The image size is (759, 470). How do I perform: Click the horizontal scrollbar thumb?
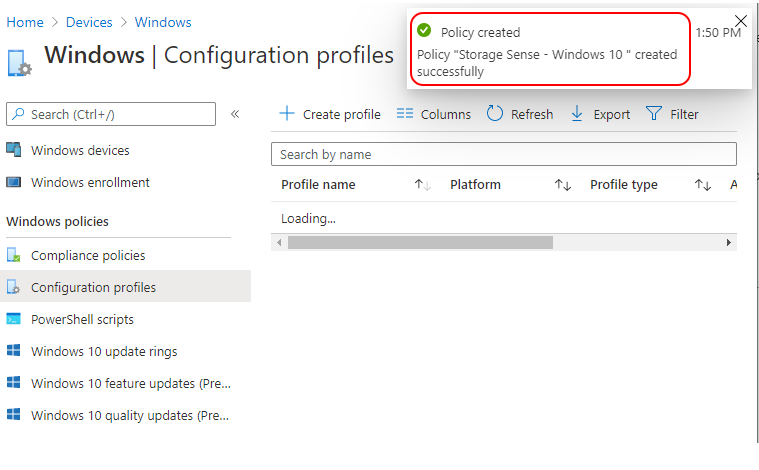pos(420,242)
